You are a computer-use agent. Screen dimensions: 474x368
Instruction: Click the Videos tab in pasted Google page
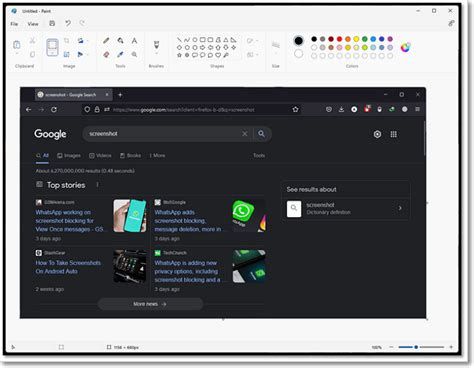click(100, 155)
